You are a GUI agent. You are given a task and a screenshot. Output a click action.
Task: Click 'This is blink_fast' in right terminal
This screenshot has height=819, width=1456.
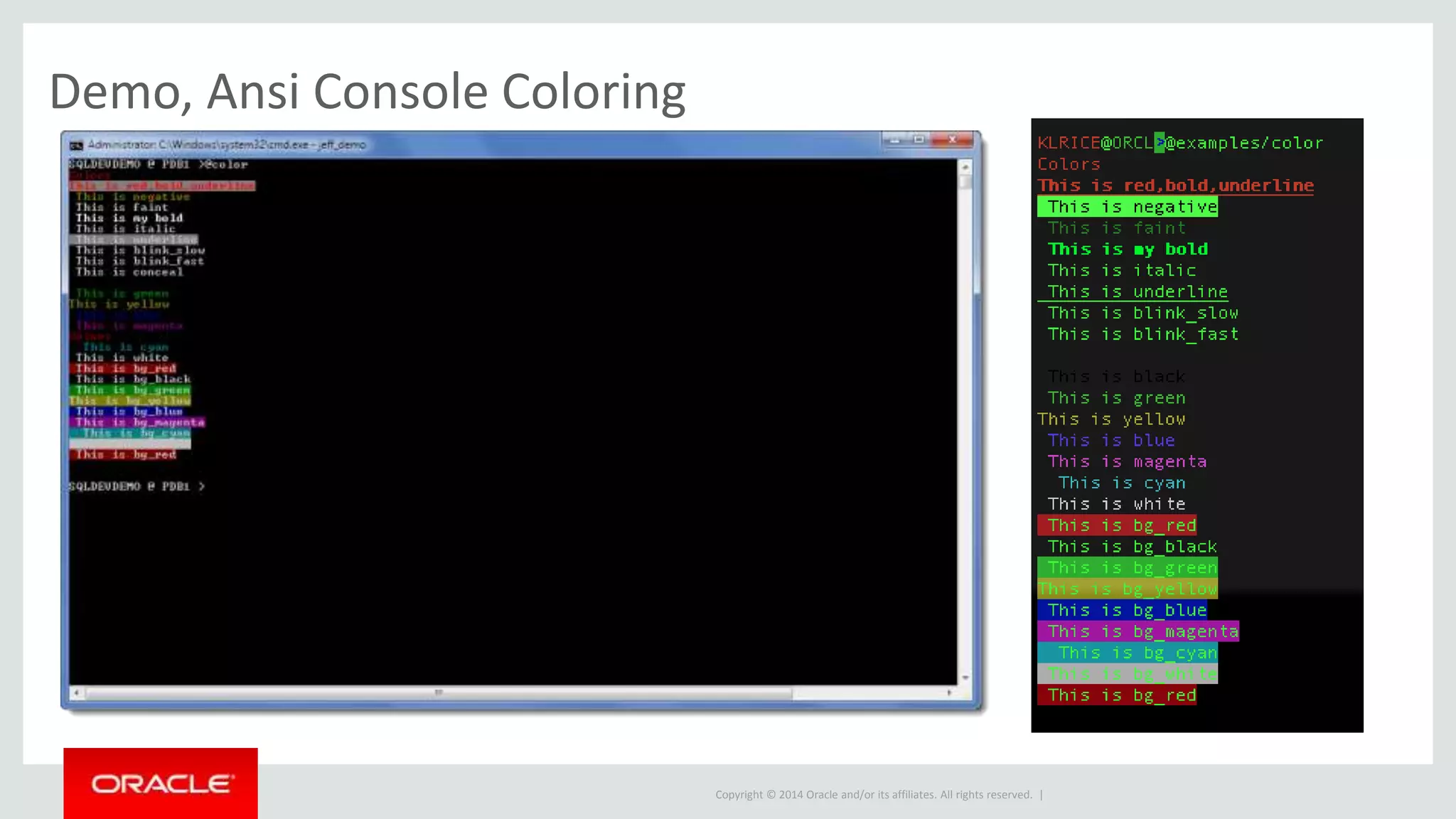(1142, 334)
